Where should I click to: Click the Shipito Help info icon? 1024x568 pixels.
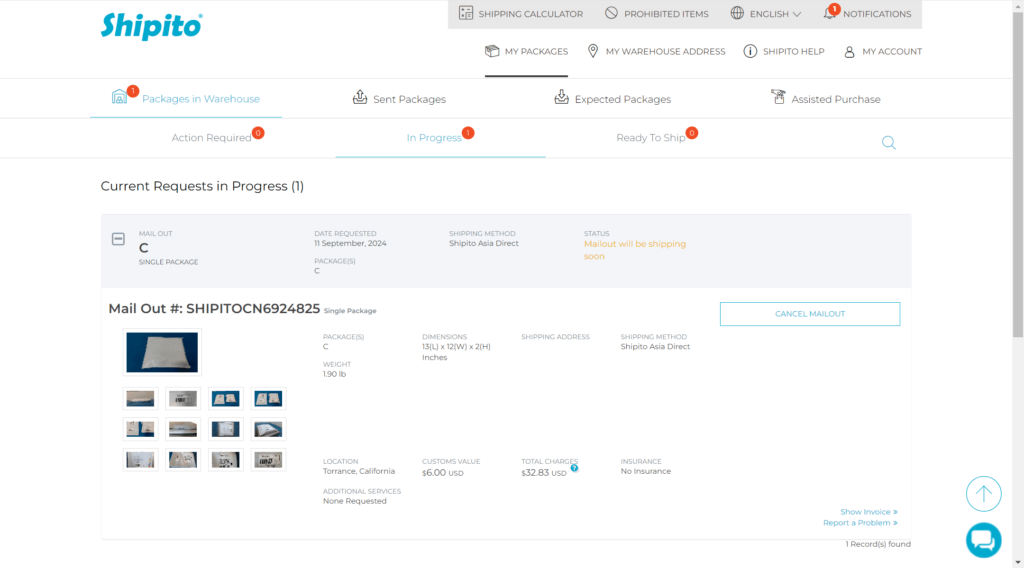[x=750, y=51]
